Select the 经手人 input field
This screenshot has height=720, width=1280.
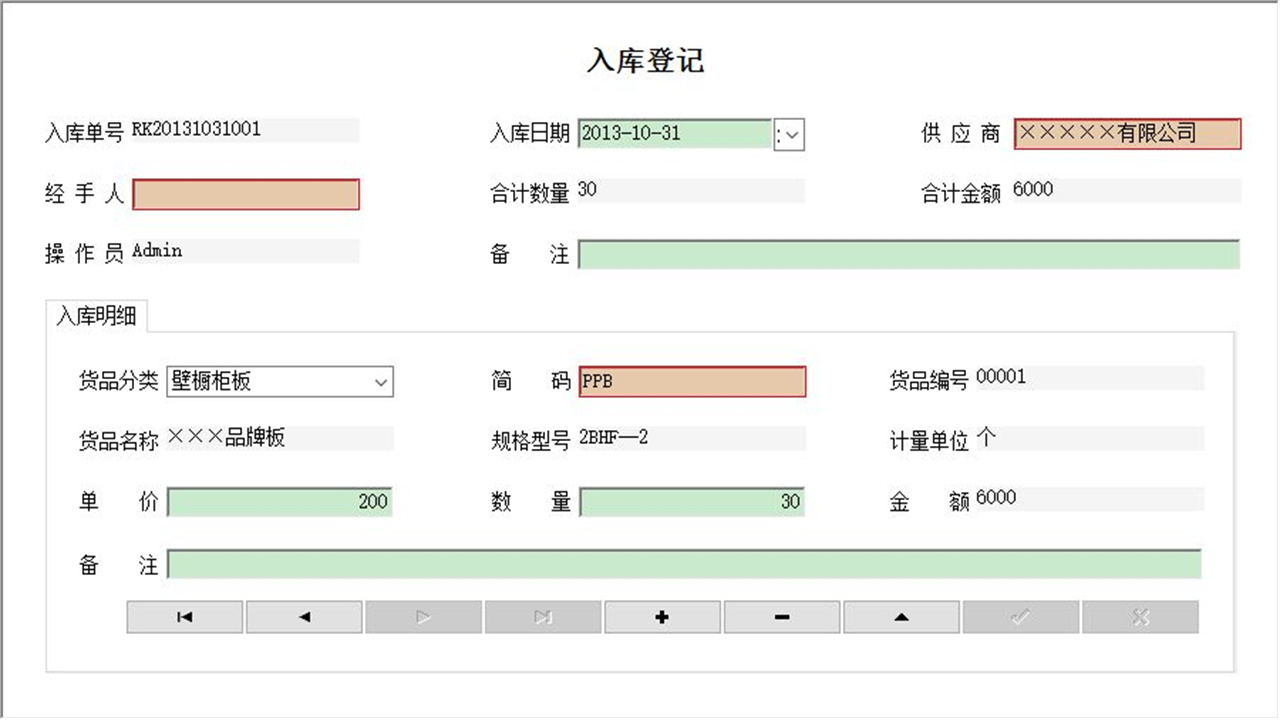click(246, 194)
